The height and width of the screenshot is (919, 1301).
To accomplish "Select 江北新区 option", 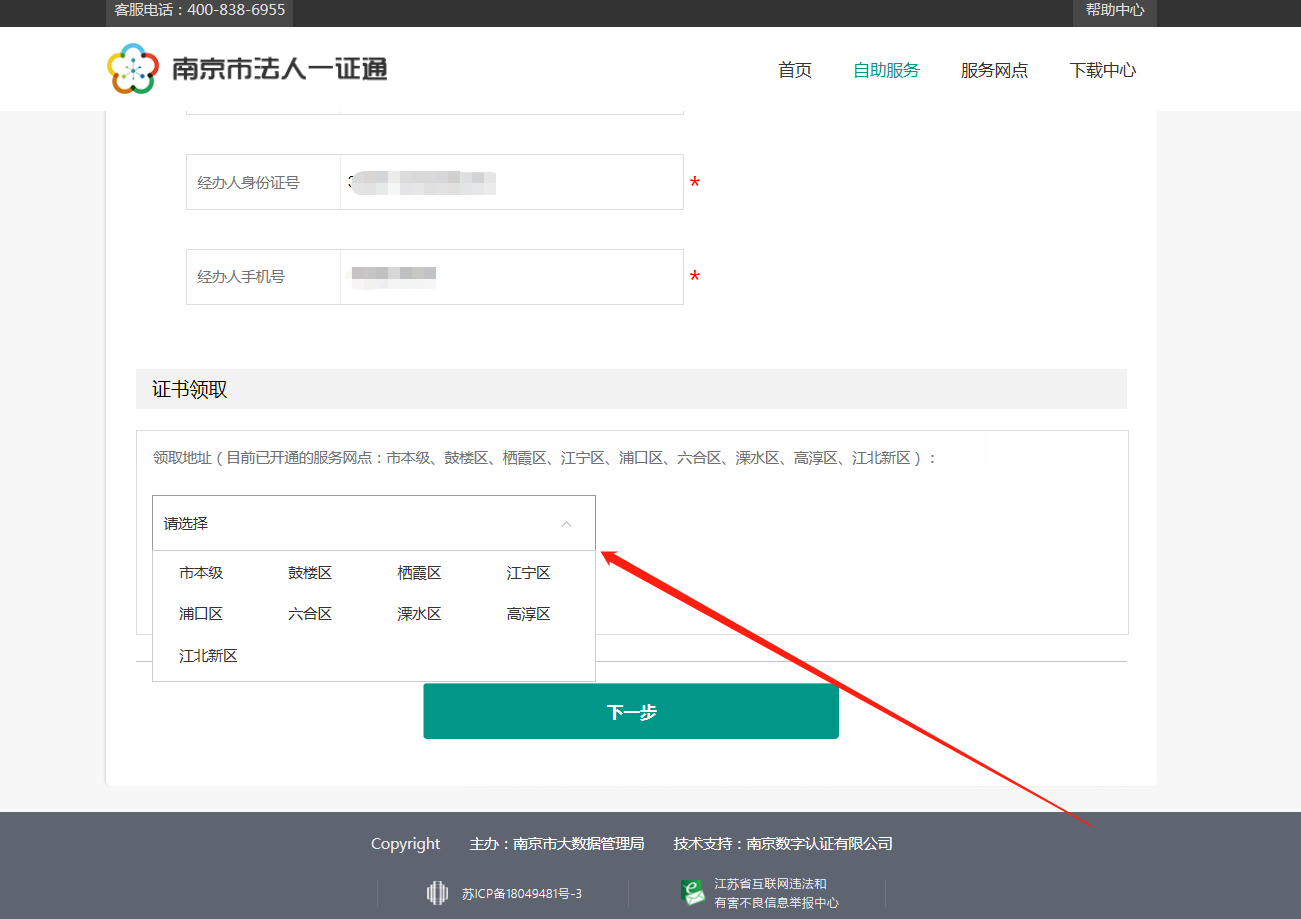I will (x=208, y=656).
